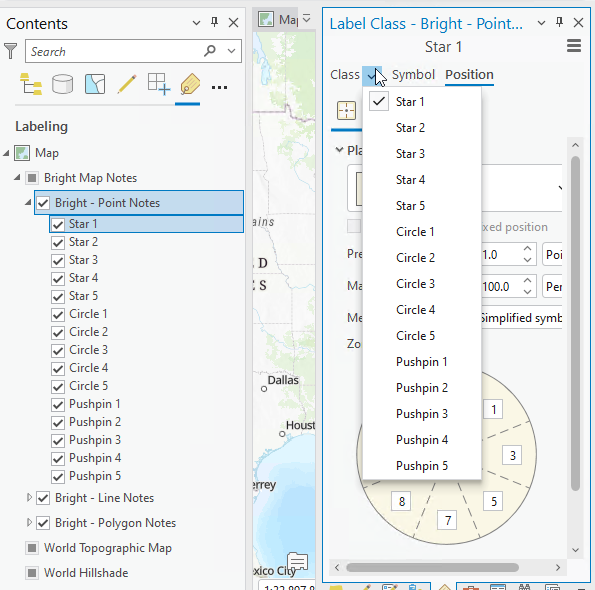Uncheck the Bright - Line Notes checkbox
This screenshot has width=595, height=590.
[x=43, y=498]
